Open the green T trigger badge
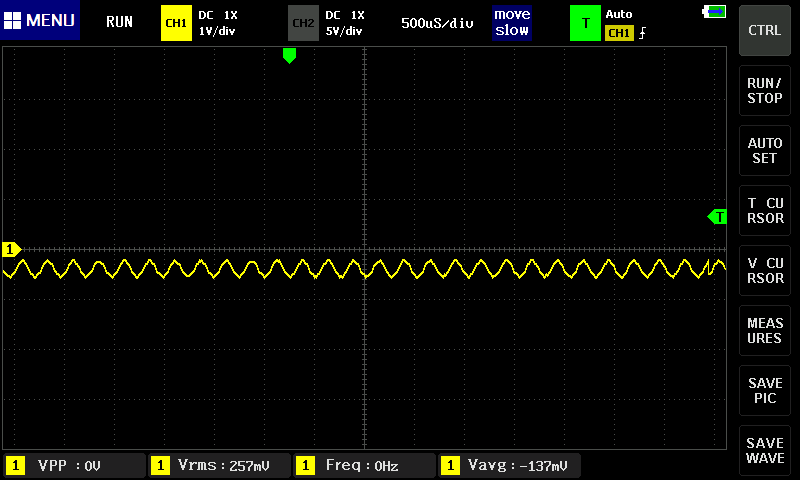Screen dimensions: 800x480 pyautogui.click(x=585, y=23)
